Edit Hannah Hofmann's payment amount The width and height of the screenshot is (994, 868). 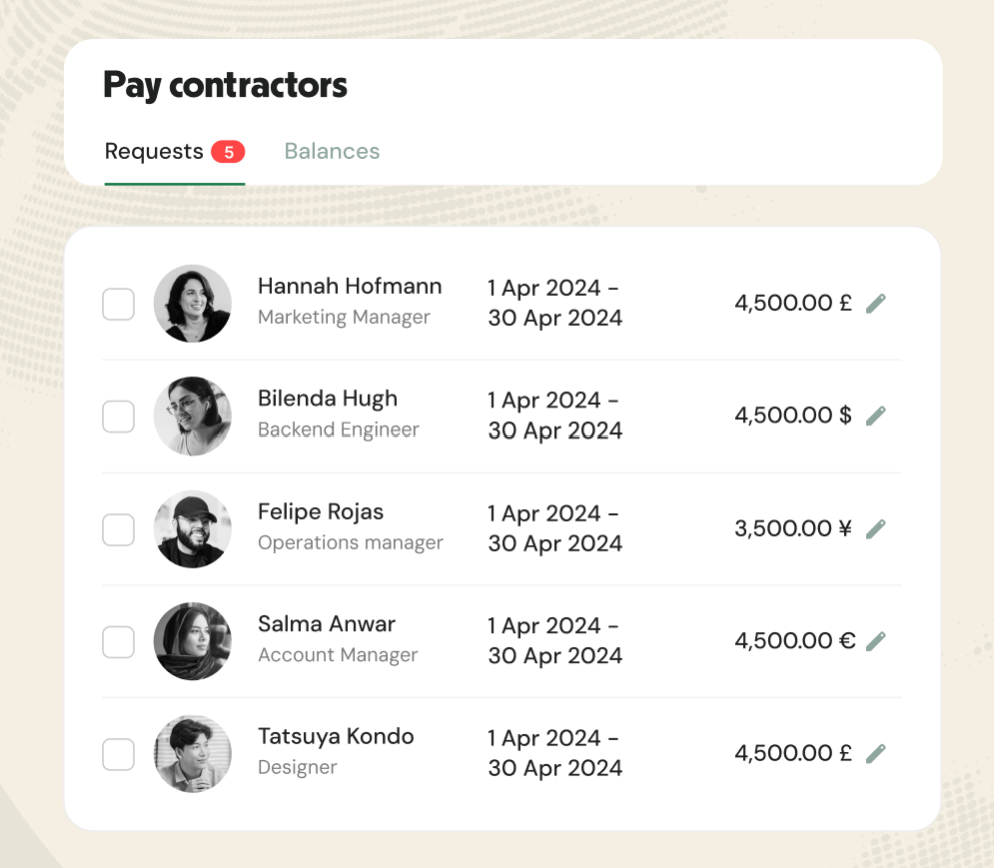tap(876, 302)
